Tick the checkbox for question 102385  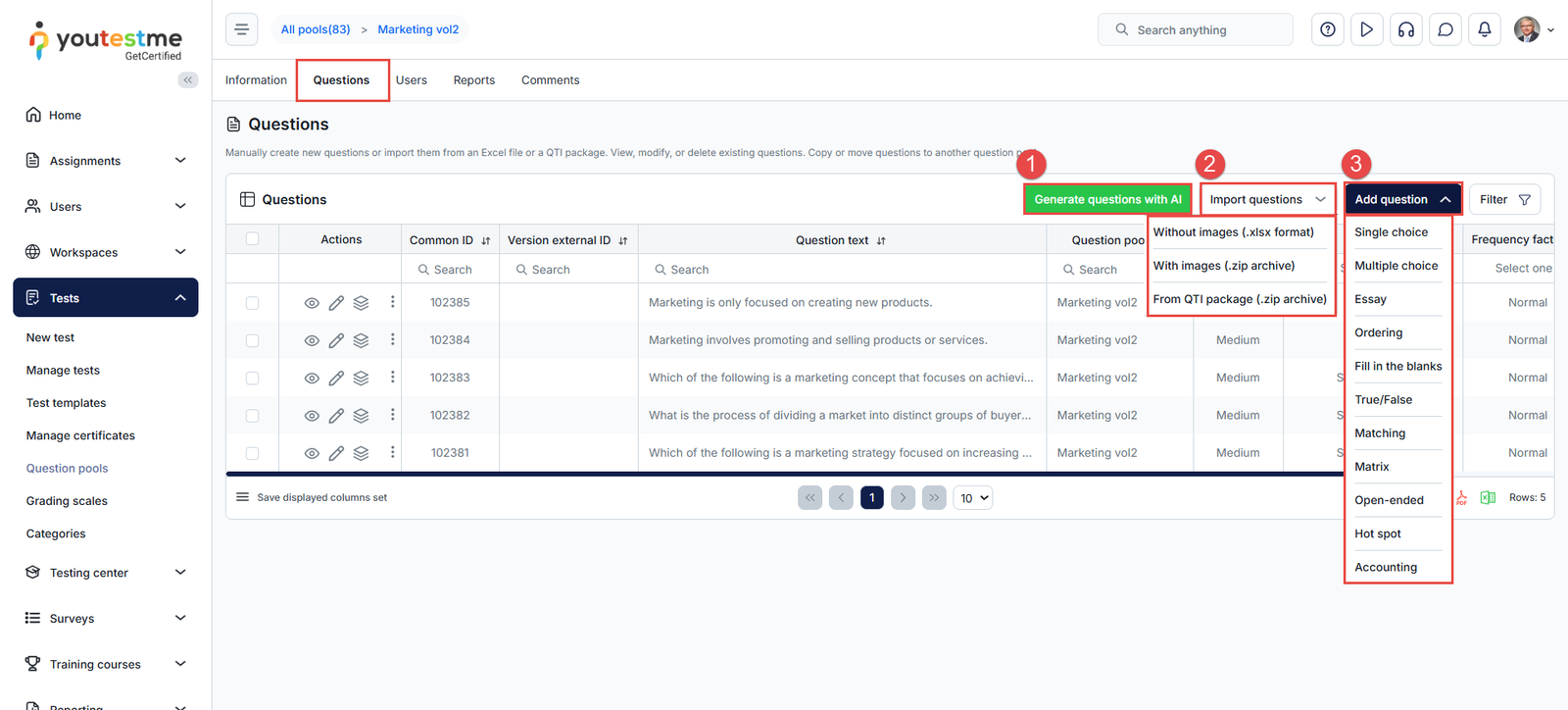pos(252,303)
